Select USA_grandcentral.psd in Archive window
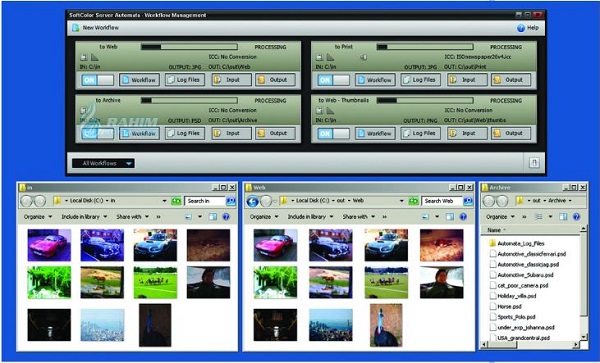This screenshot has width=600, height=363. tap(520, 338)
